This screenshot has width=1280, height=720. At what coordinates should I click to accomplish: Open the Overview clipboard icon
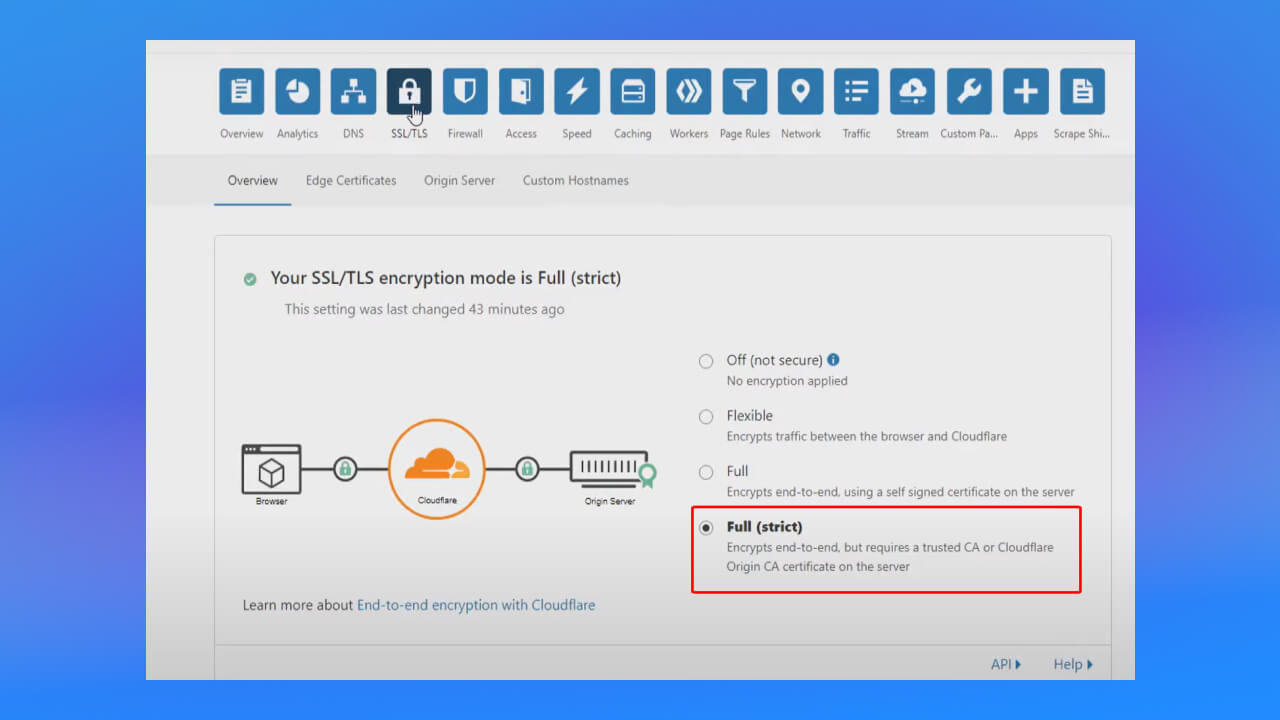tap(241, 92)
